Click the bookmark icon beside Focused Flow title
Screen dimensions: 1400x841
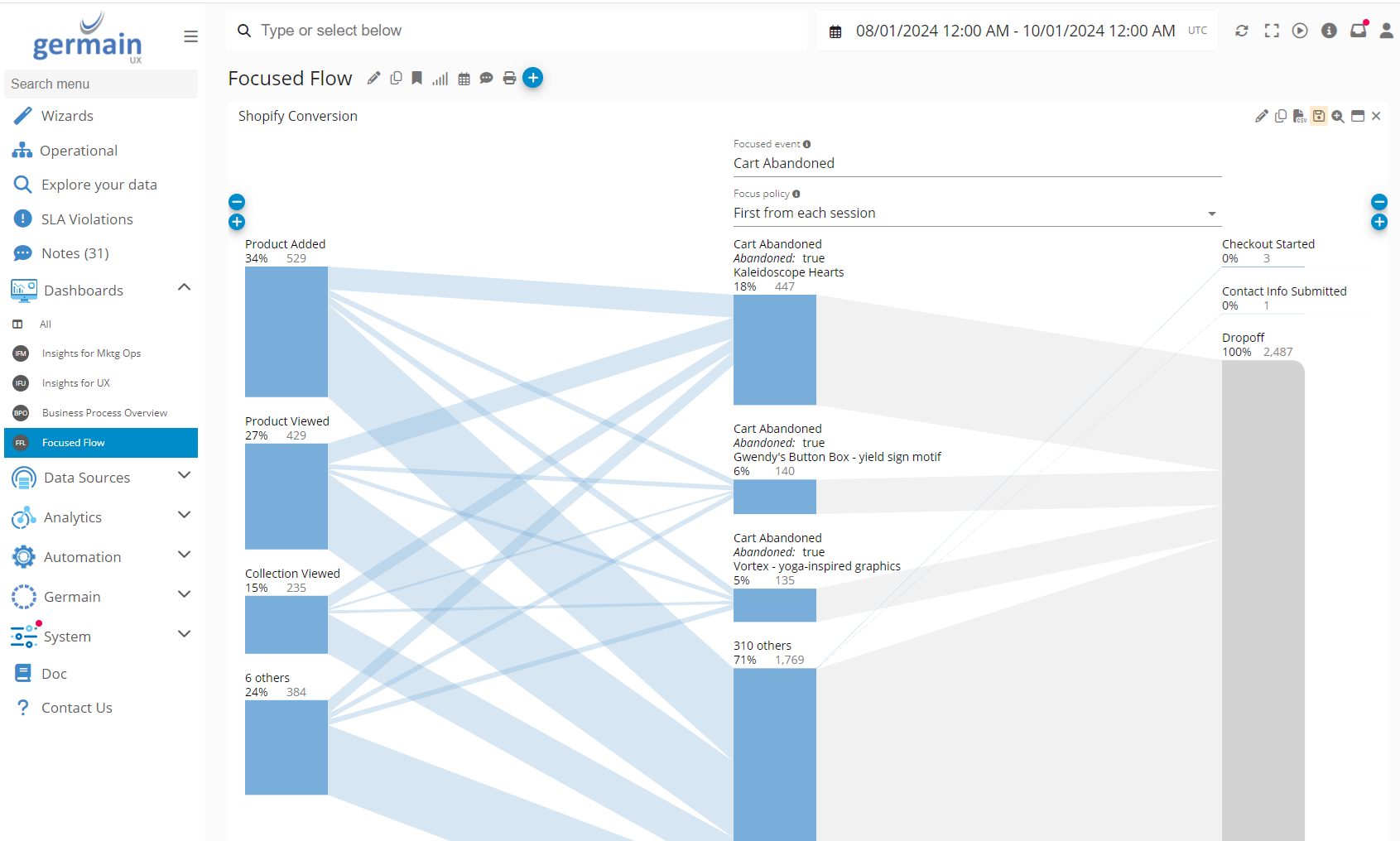click(x=417, y=78)
